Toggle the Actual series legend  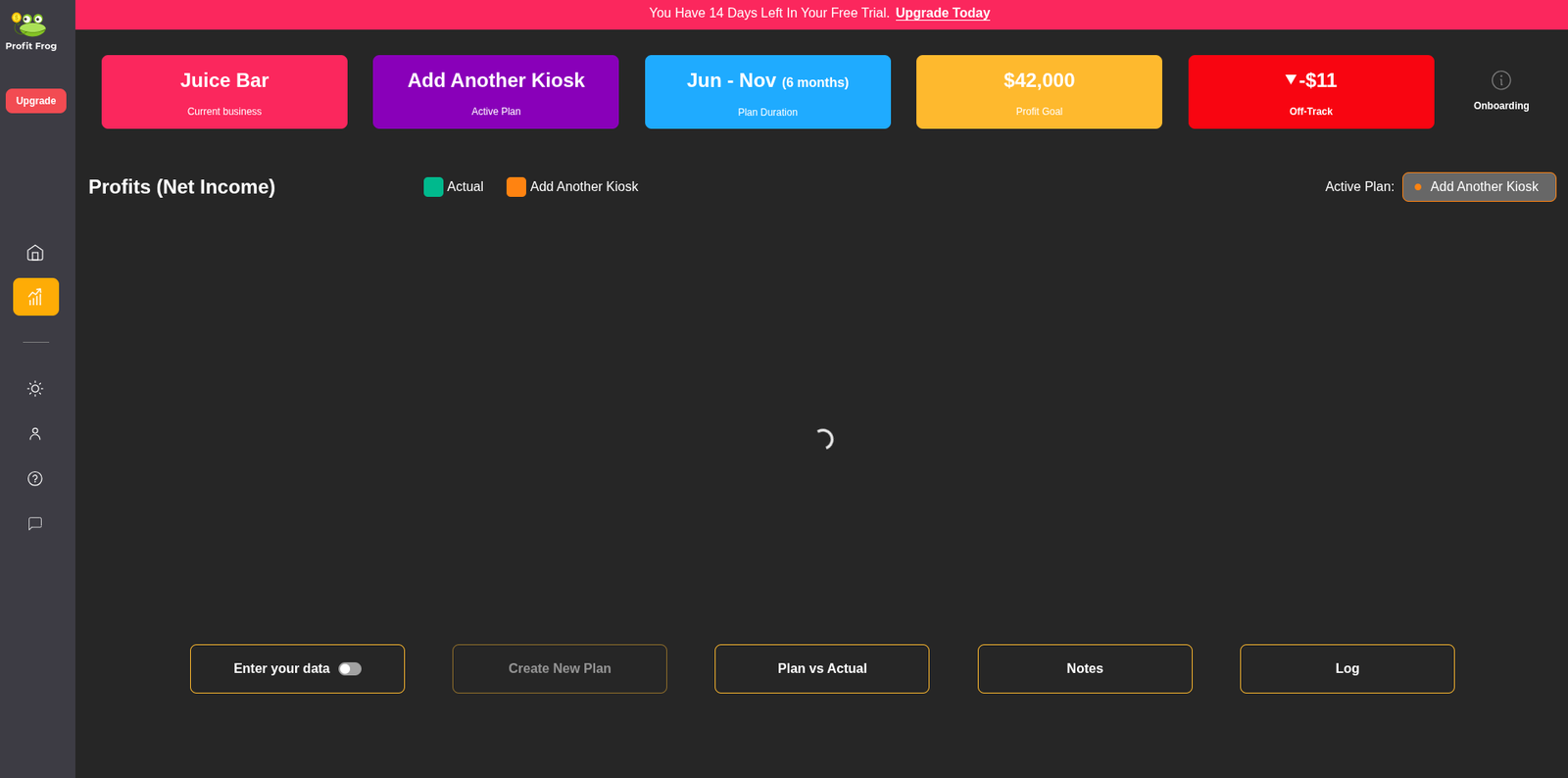coord(454,187)
